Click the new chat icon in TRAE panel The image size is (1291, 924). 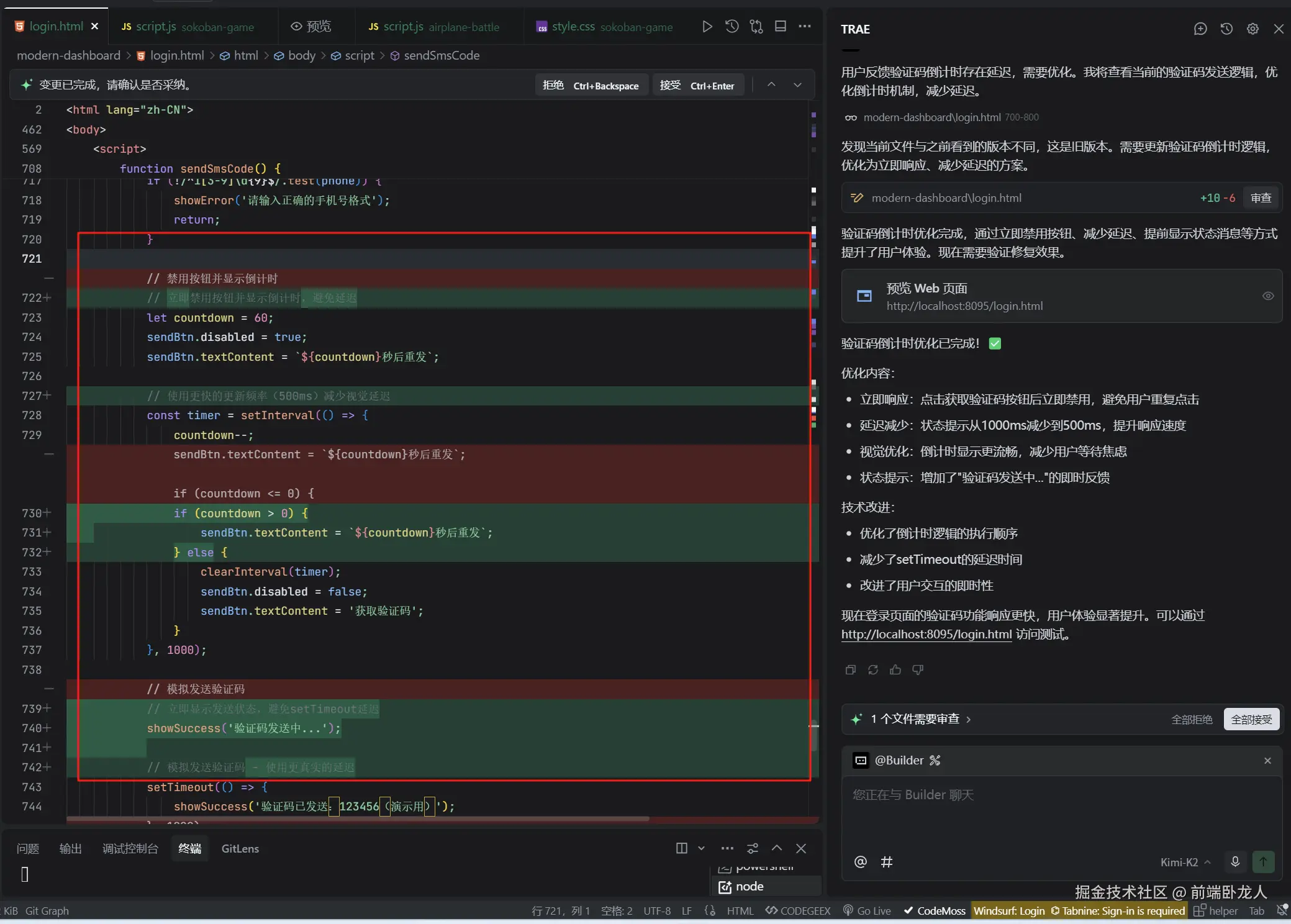click(1200, 29)
